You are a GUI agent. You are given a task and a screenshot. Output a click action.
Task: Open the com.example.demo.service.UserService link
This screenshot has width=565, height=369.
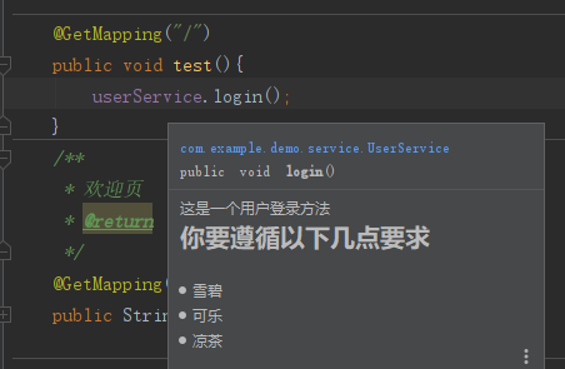pos(315,148)
